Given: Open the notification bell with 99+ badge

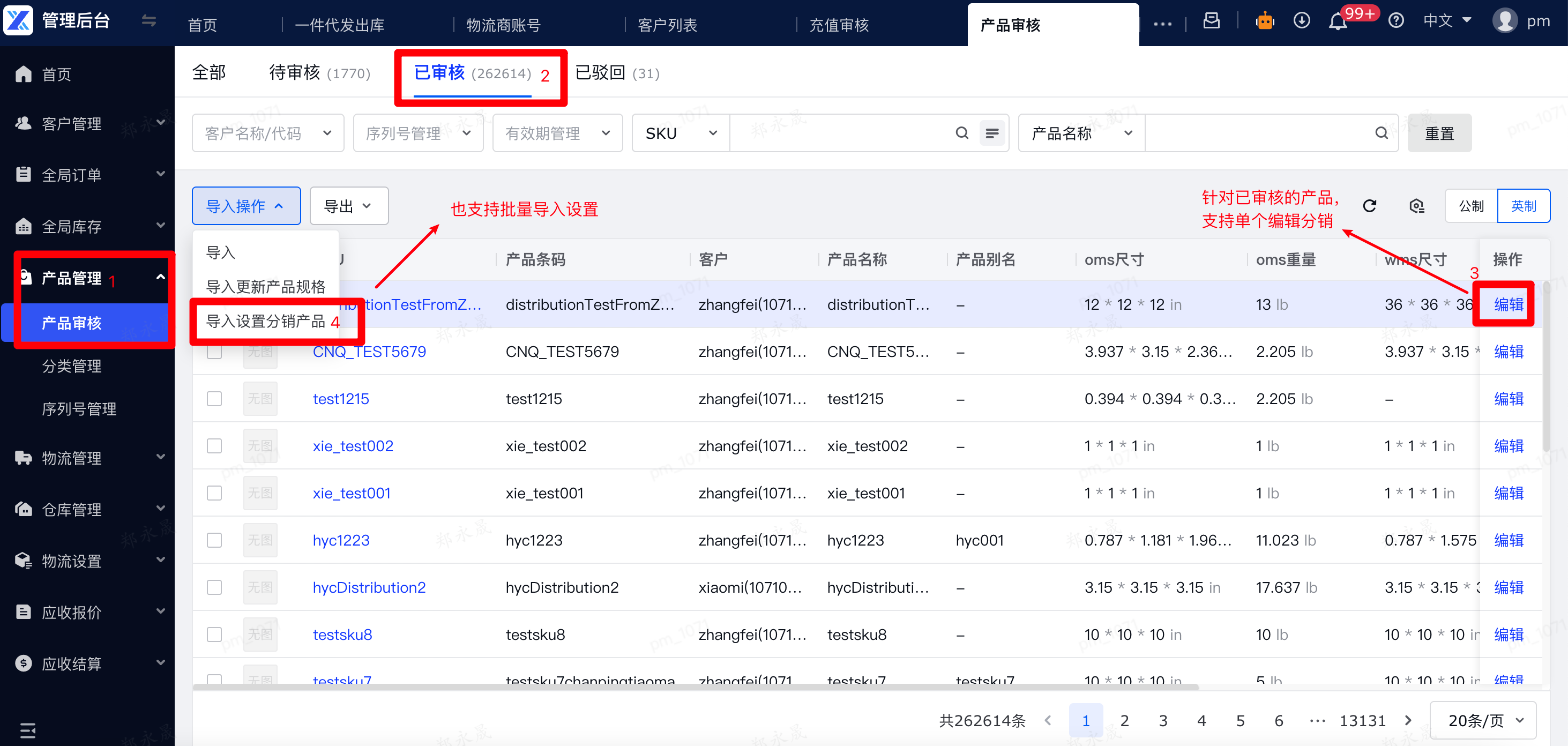Looking at the screenshot, I should coord(1338,21).
